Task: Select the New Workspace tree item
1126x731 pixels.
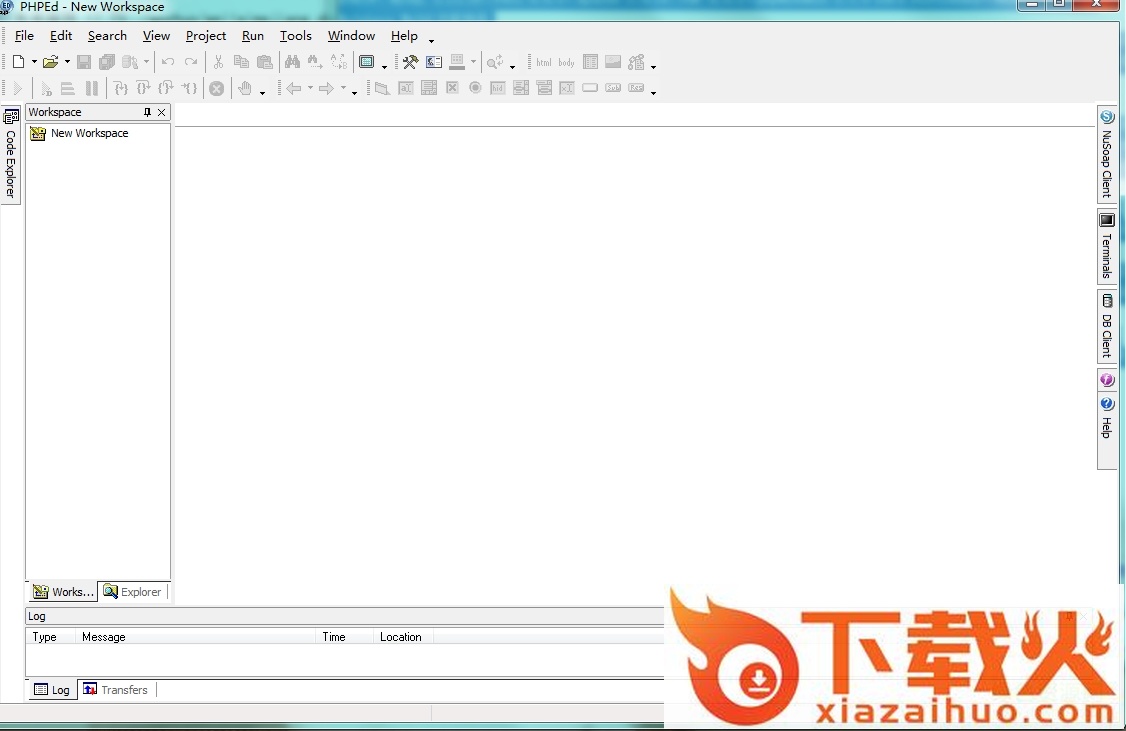Action: 89,133
